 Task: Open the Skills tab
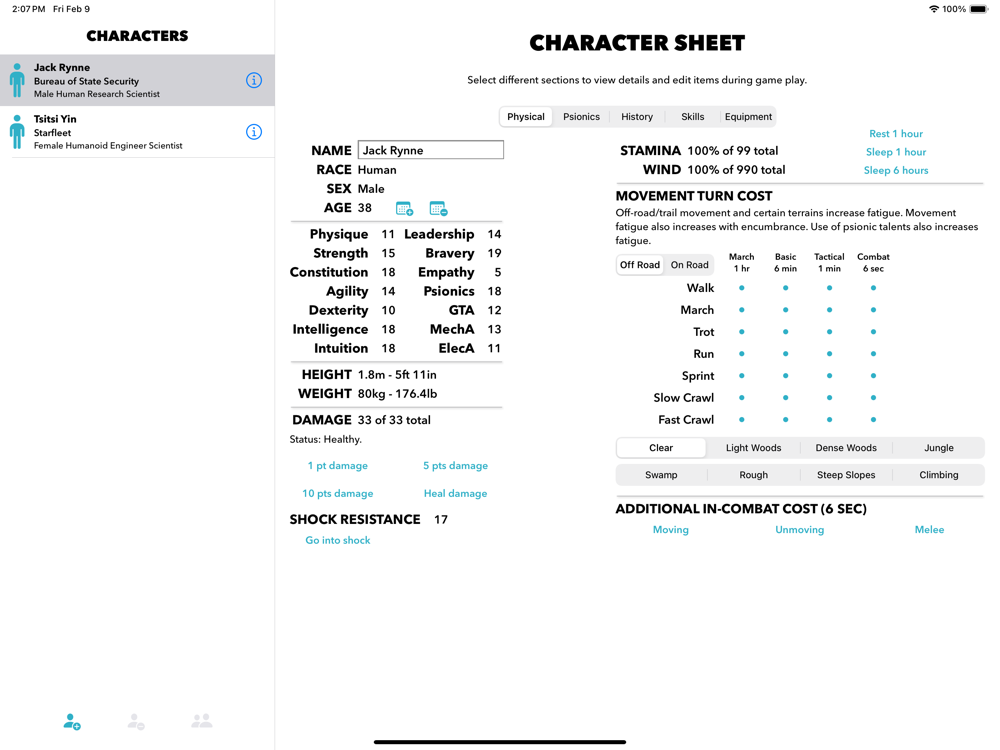pos(693,117)
